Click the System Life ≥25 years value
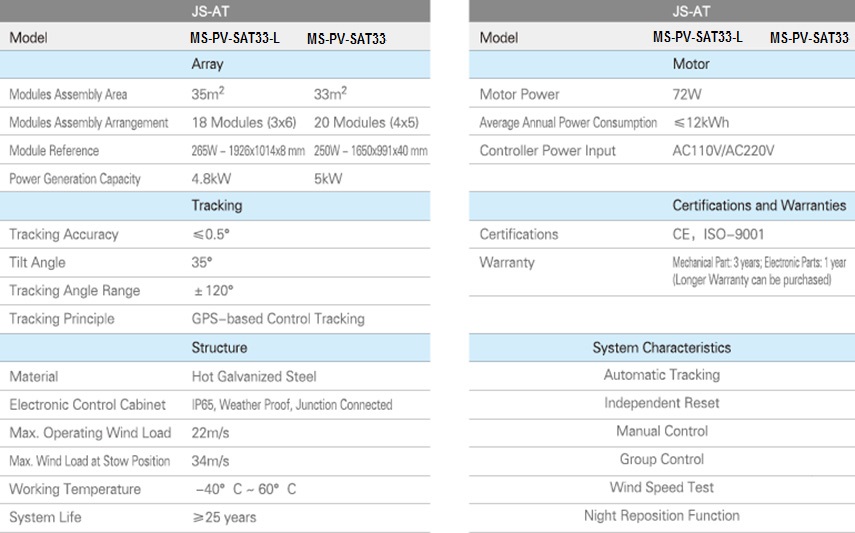The height and width of the screenshot is (533, 855). point(224,517)
